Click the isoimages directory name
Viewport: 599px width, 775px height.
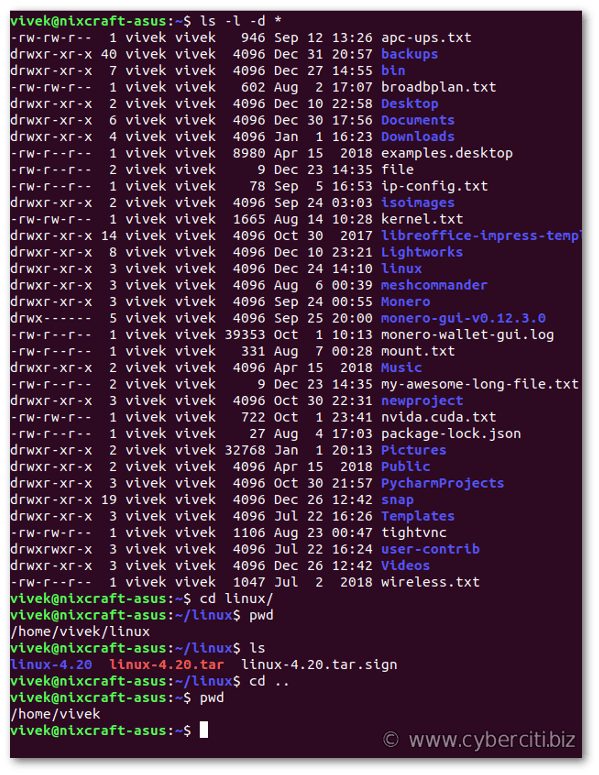(418, 203)
